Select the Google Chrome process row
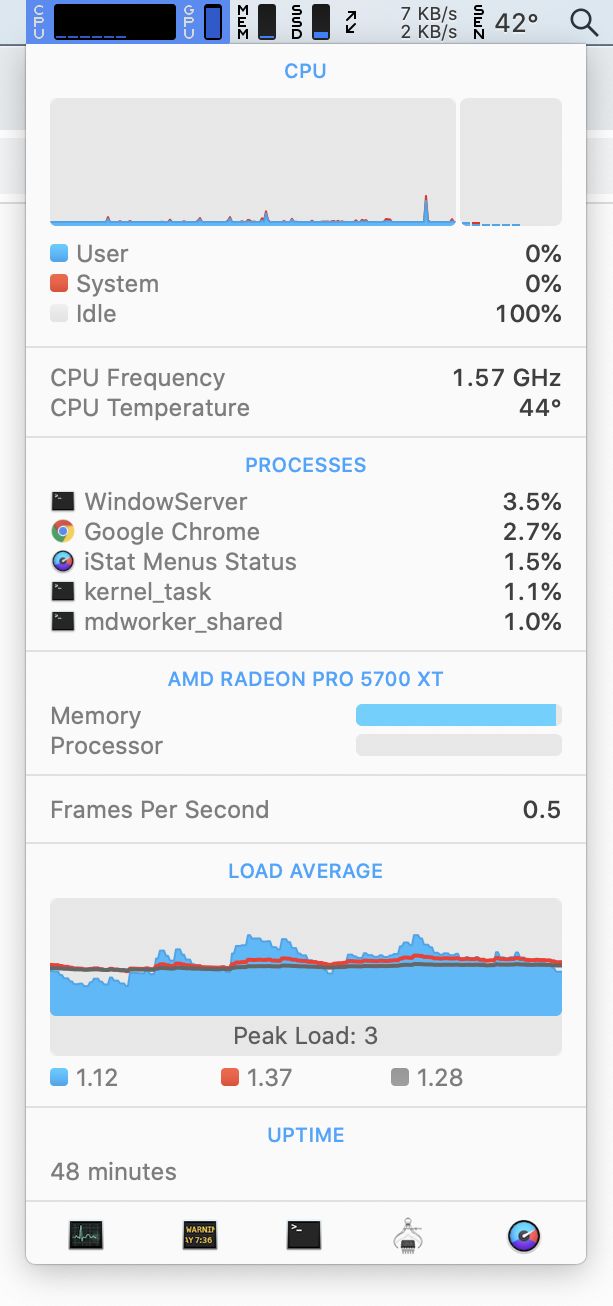This screenshot has height=1306, width=613. pyautogui.click(x=306, y=532)
